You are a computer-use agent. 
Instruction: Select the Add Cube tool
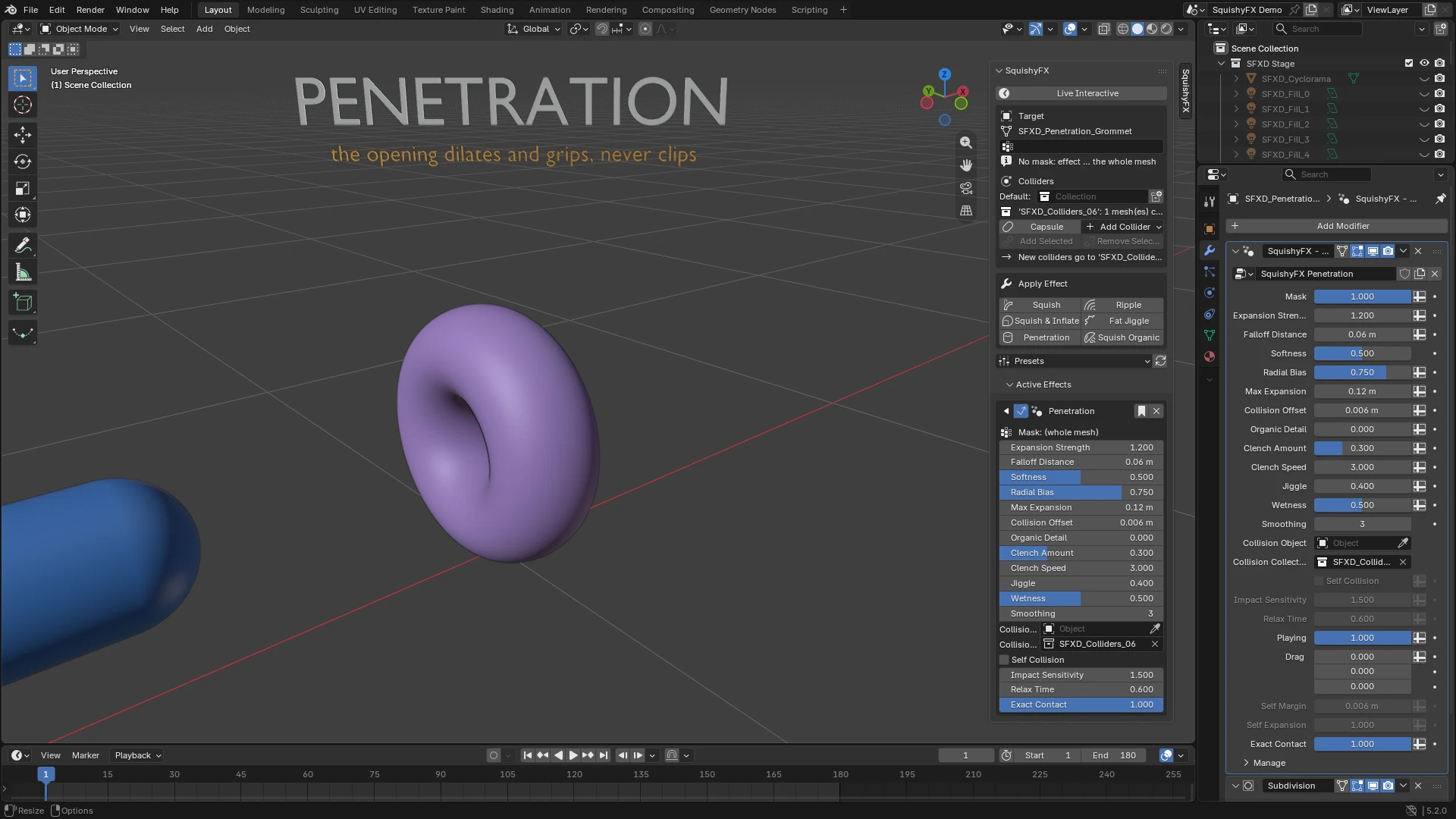pos(23,303)
